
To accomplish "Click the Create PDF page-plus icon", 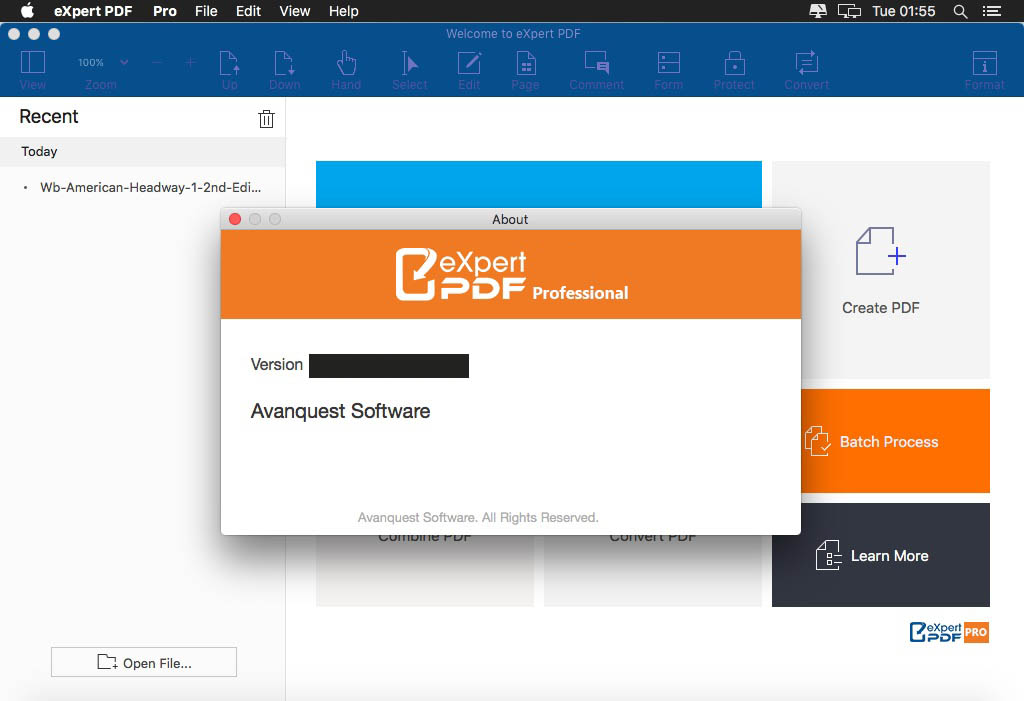I will [880, 251].
